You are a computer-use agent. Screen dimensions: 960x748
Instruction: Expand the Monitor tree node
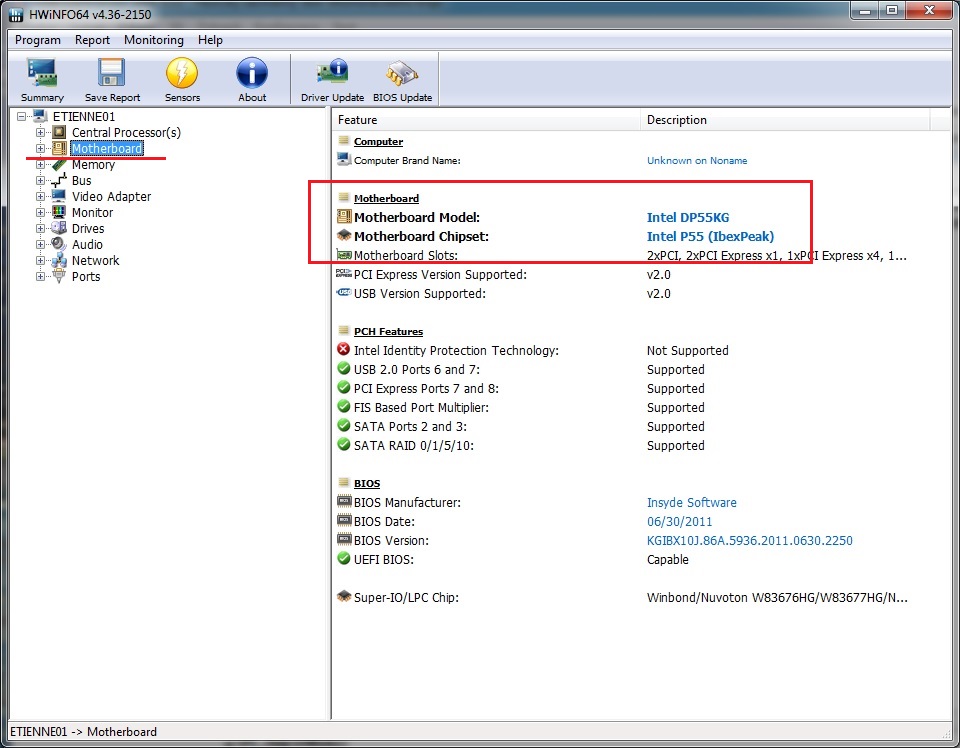coord(40,212)
